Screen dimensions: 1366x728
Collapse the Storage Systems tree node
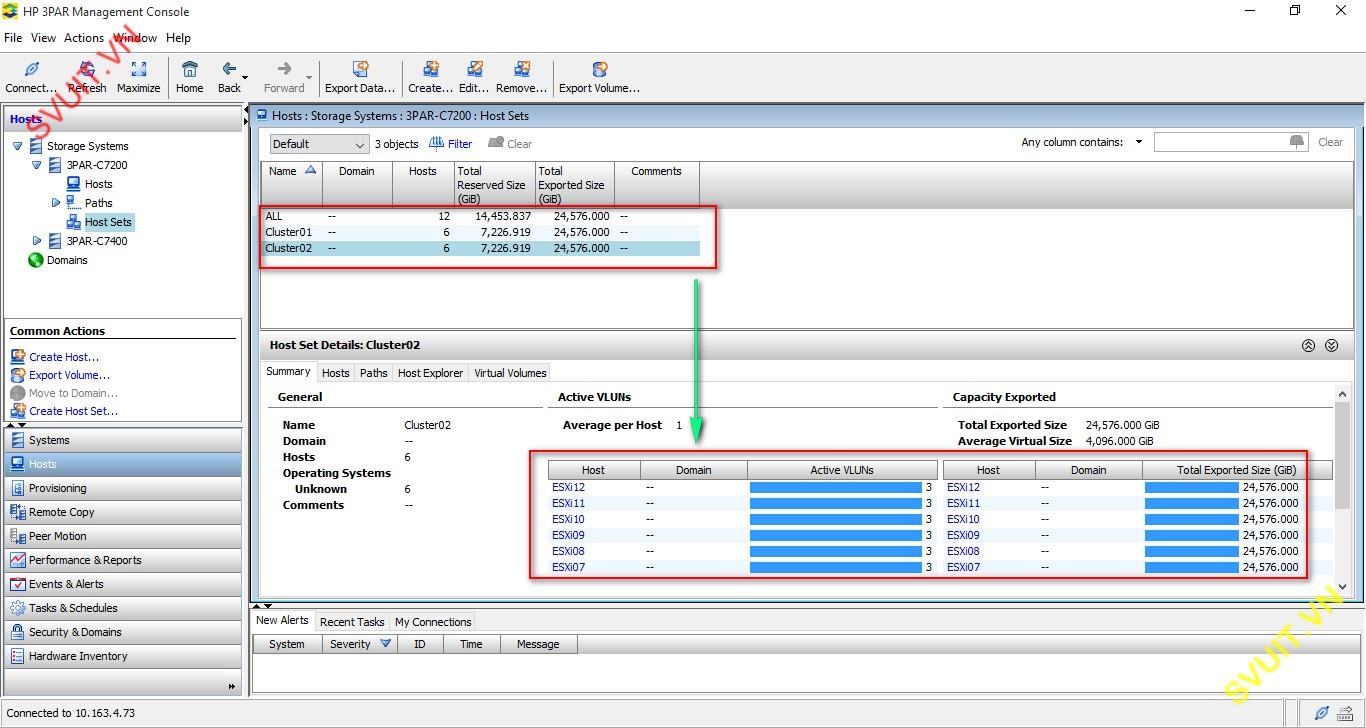click(x=18, y=146)
